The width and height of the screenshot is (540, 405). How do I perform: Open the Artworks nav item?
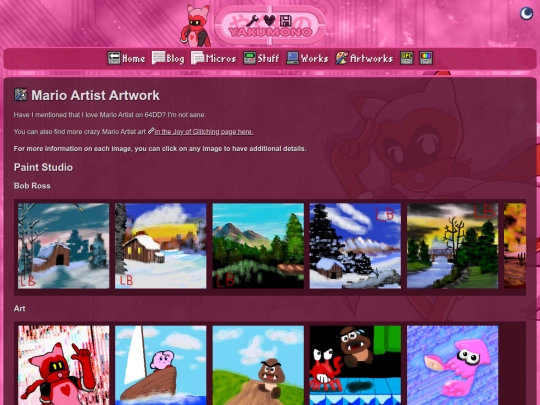(x=364, y=58)
